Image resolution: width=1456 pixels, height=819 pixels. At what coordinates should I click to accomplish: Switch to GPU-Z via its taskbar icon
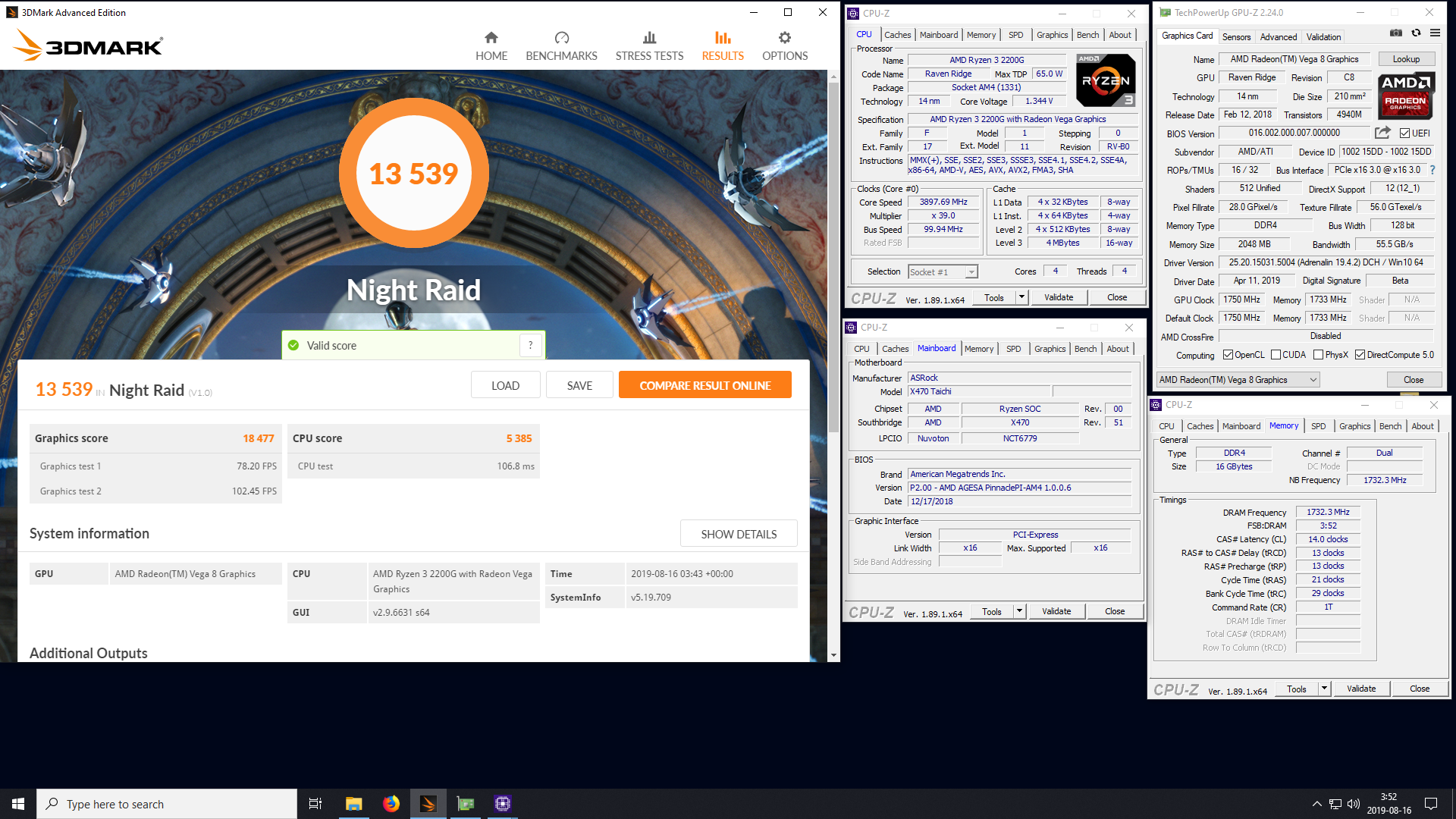[x=466, y=804]
